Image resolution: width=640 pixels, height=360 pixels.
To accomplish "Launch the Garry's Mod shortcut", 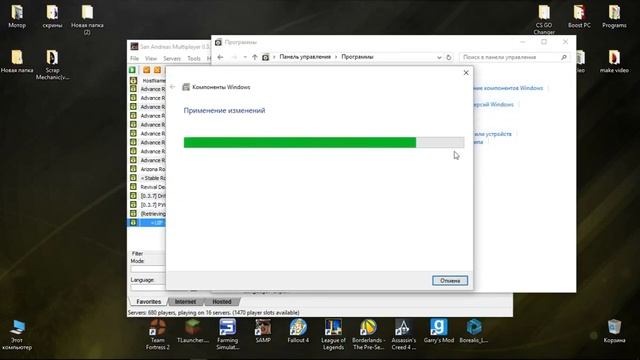I will [439, 331].
